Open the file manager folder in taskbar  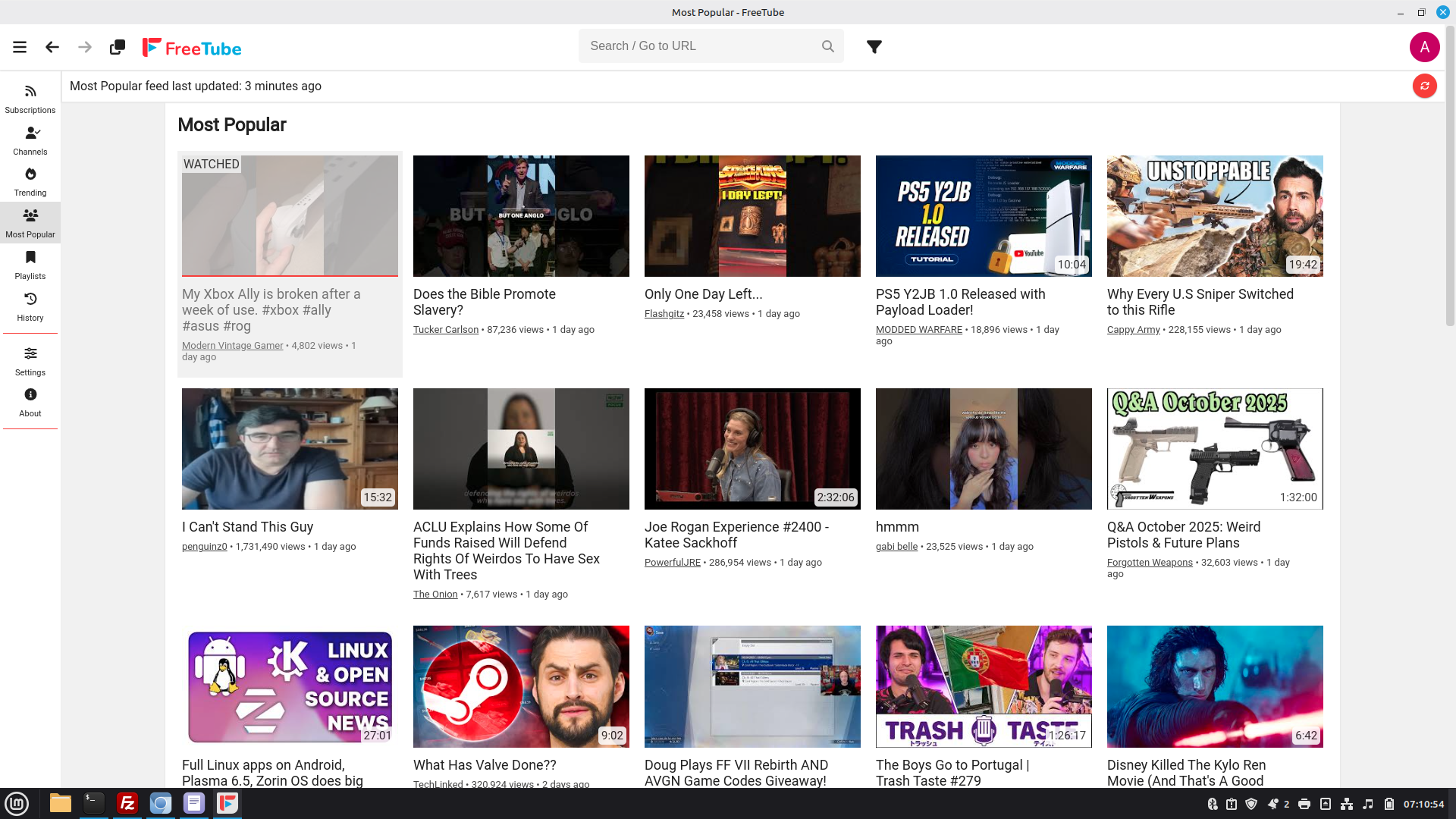(61, 803)
